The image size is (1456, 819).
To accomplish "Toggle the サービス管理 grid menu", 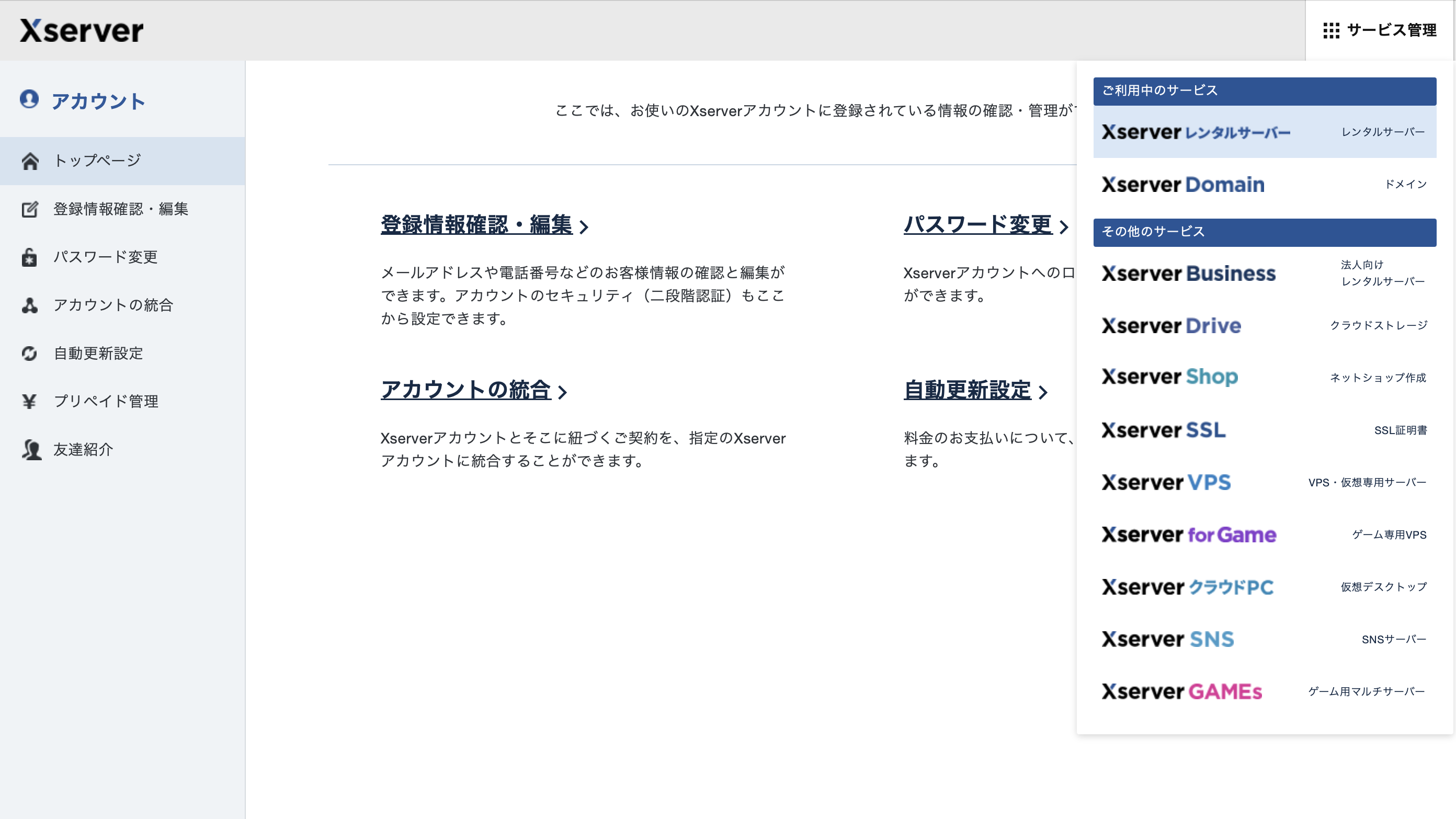I will [1379, 30].
